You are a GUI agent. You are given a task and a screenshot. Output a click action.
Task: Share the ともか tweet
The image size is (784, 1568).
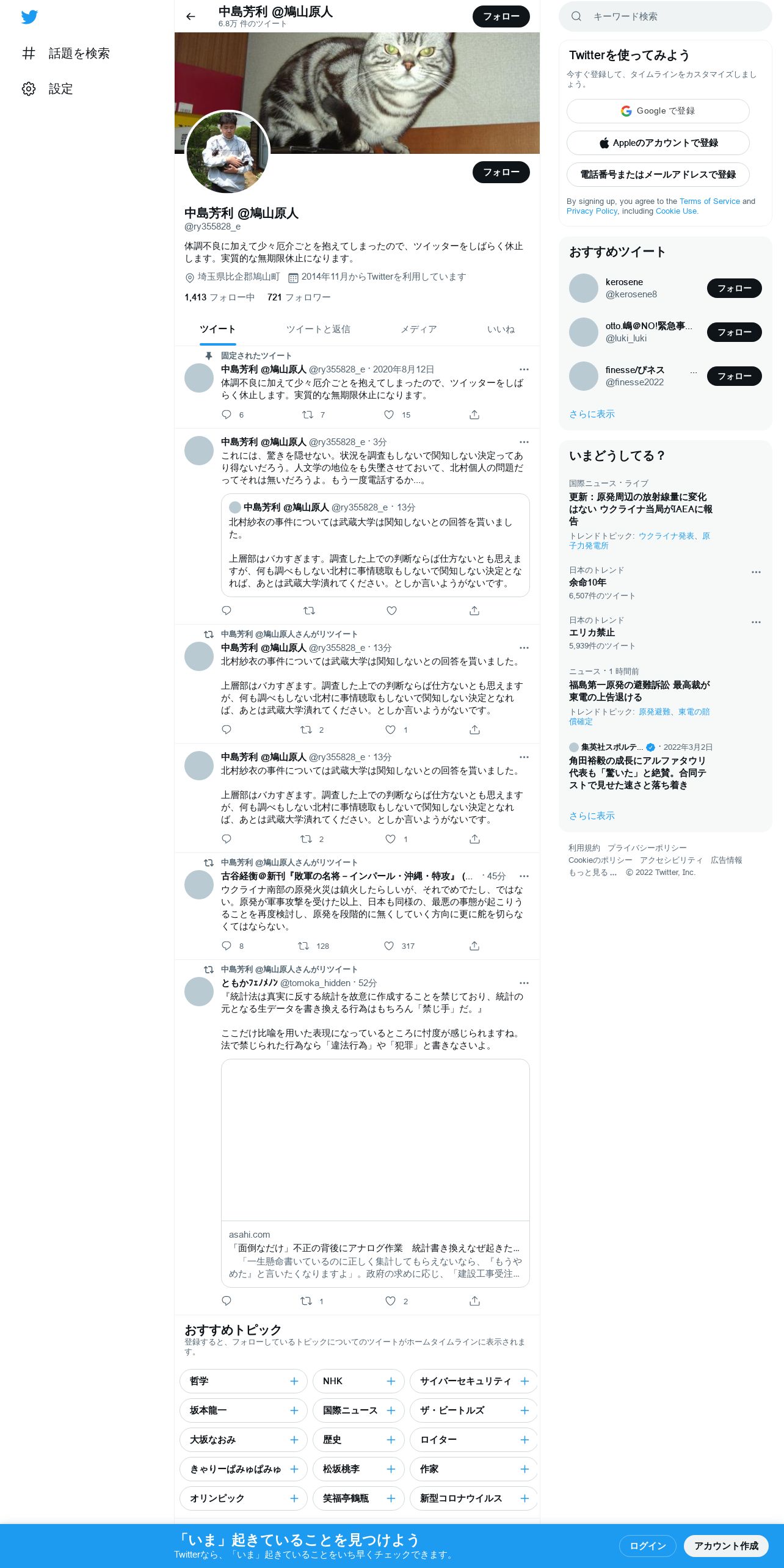(474, 1301)
